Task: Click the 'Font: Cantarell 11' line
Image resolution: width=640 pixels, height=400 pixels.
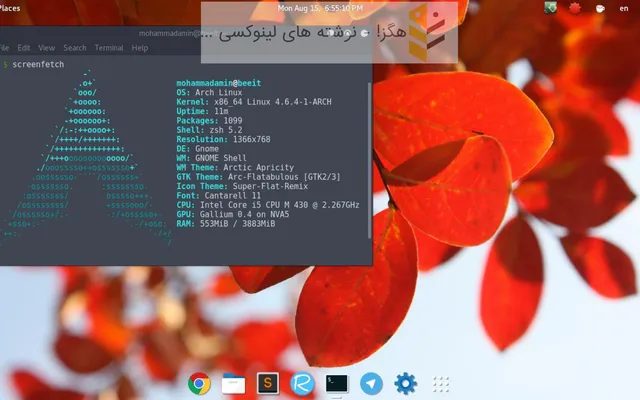Action: point(218,196)
